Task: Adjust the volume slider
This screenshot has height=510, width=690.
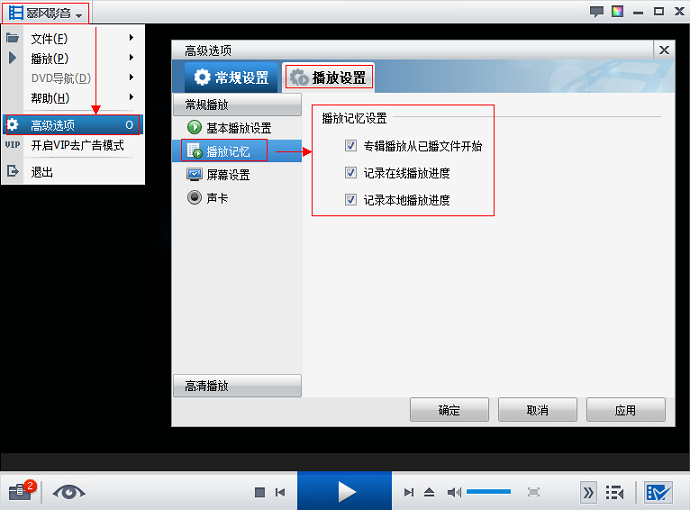Action: pos(489,492)
